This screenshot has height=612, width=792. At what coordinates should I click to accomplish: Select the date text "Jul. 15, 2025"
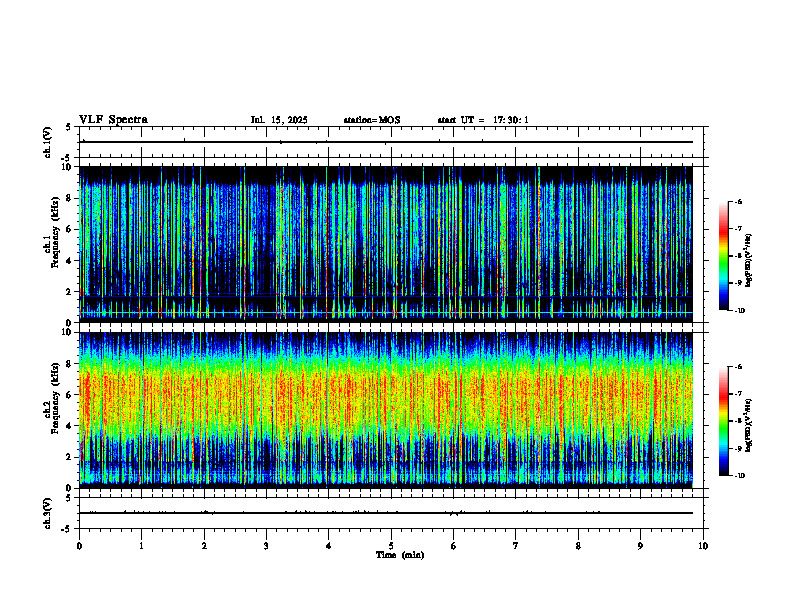tap(279, 120)
